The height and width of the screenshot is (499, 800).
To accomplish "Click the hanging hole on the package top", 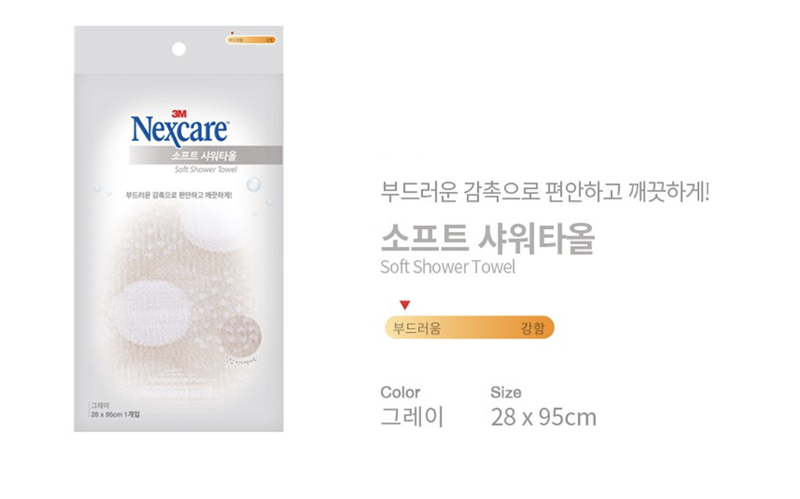I will pos(179,49).
